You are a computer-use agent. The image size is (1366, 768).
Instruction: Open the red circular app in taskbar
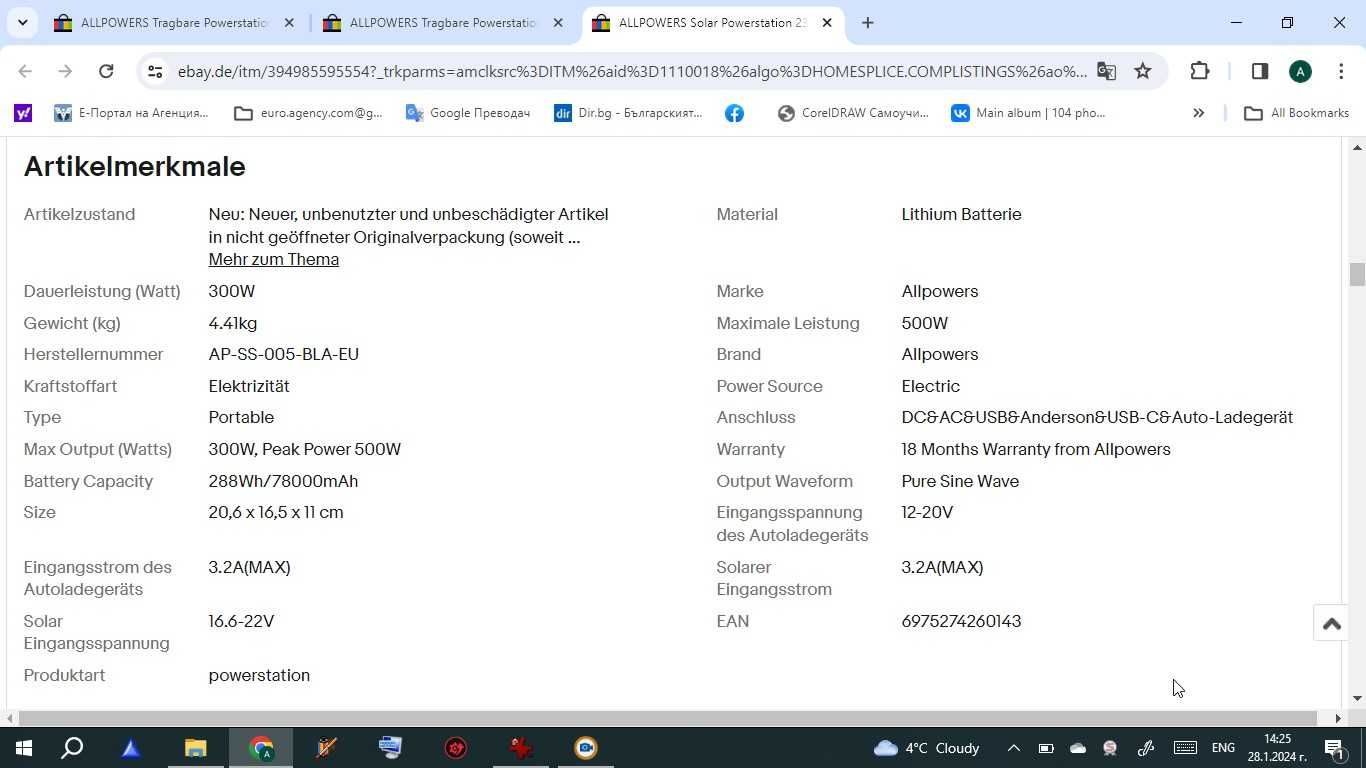pos(456,748)
